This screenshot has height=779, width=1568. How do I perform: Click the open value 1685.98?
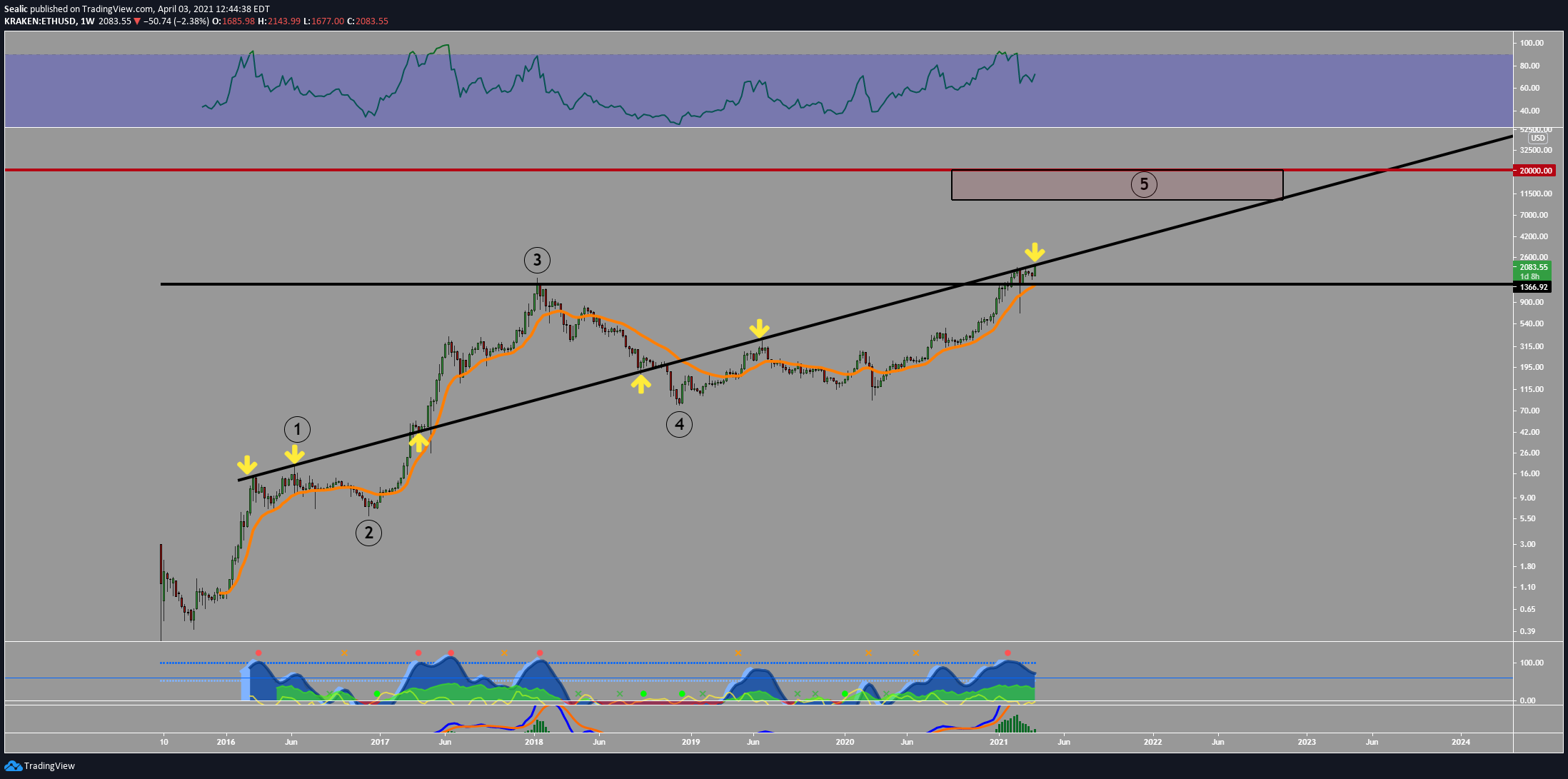[x=238, y=21]
